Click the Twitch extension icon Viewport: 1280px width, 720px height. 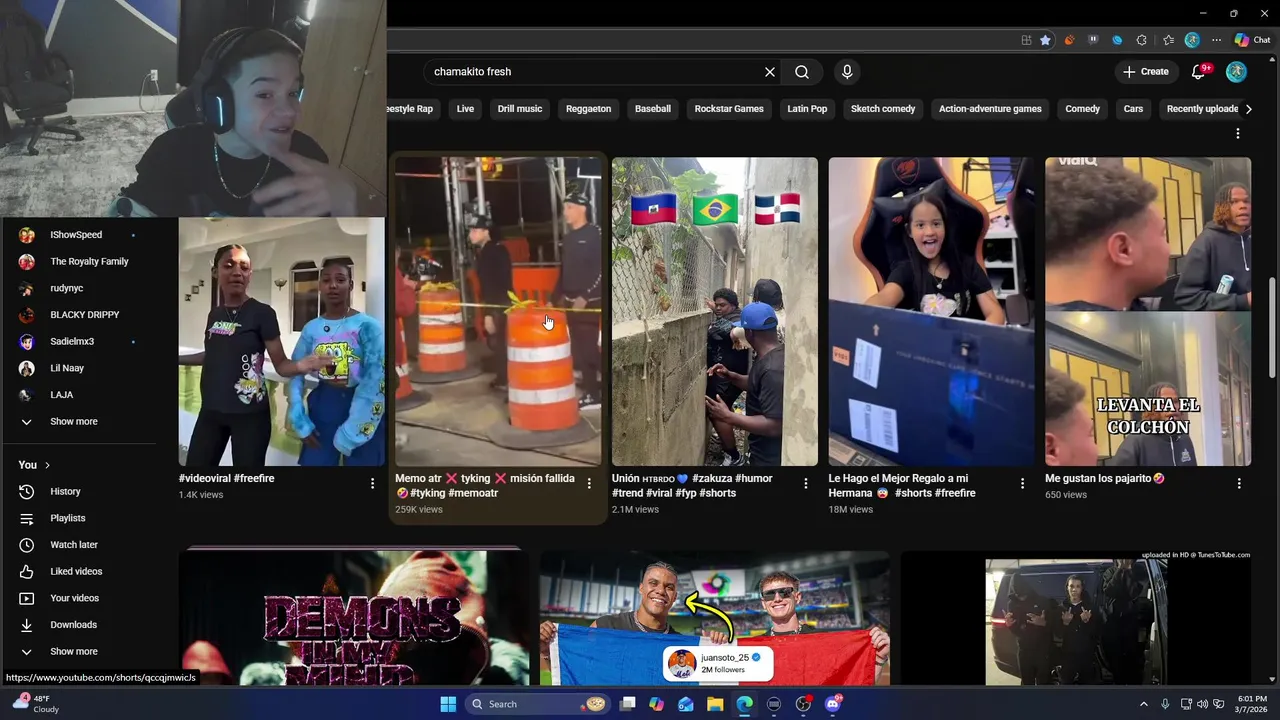tap(1093, 40)
